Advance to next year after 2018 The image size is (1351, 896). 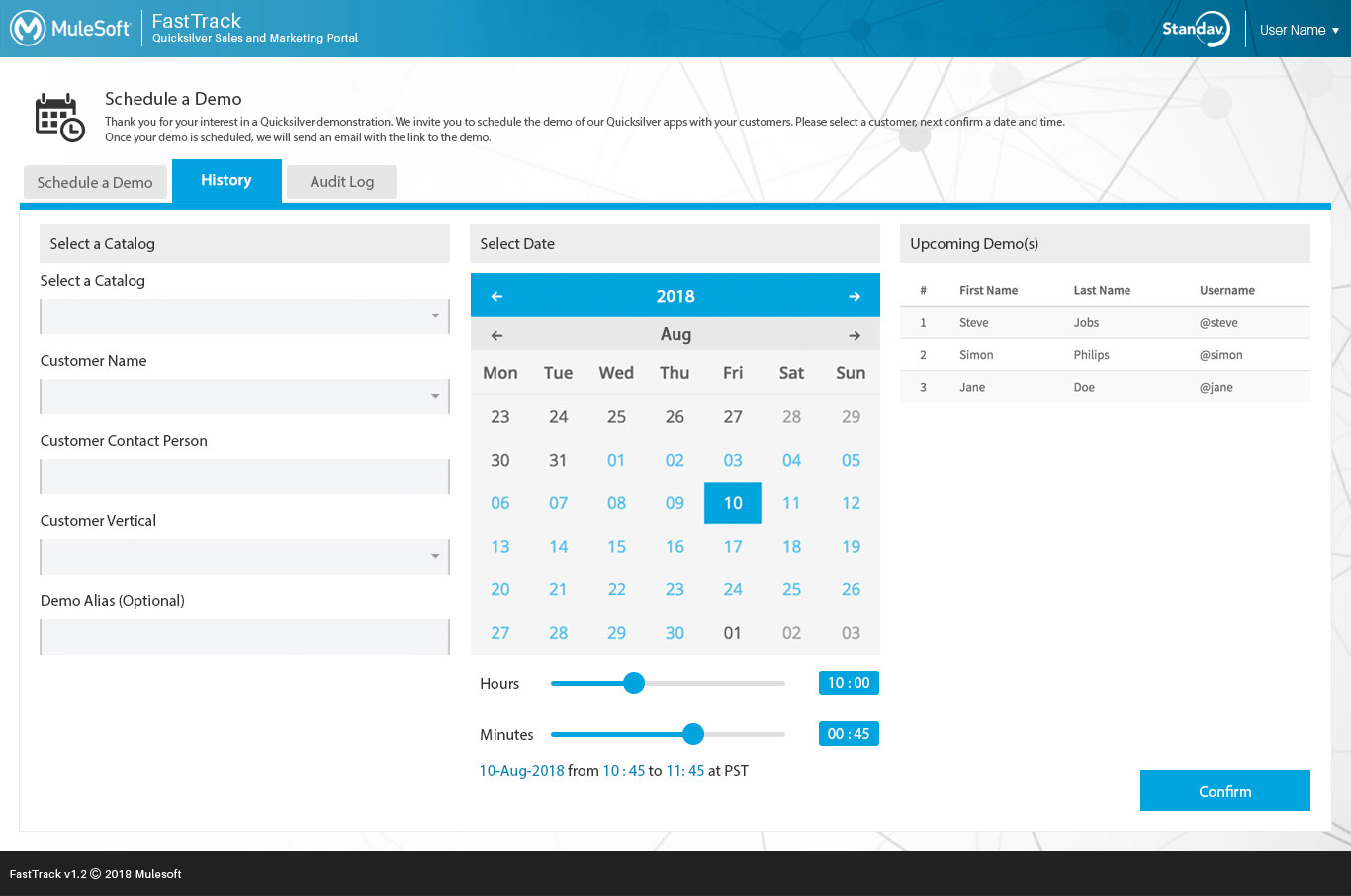pos(854,296)
